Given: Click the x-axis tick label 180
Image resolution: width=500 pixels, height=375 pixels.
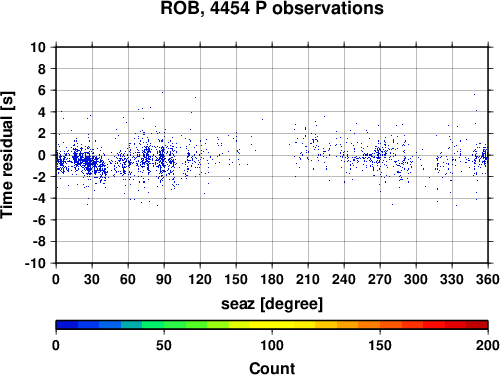Looking at the screenshot, I should [272, 279].
